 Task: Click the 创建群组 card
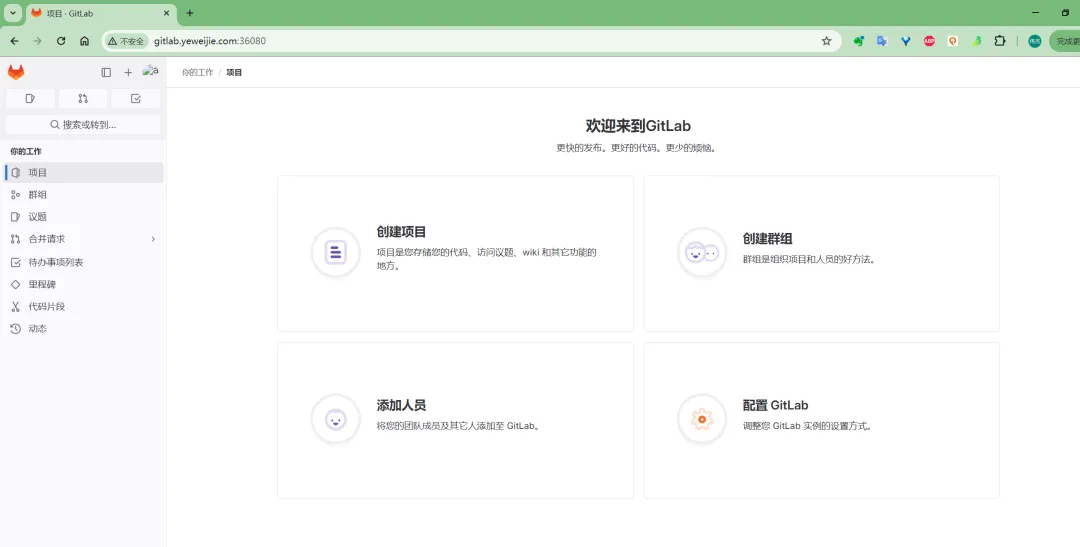(x=821, y=253)
